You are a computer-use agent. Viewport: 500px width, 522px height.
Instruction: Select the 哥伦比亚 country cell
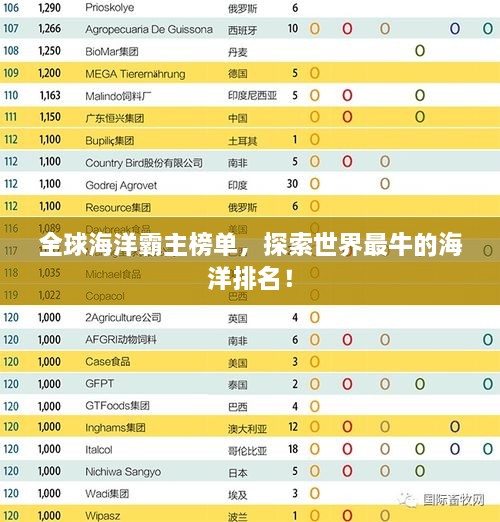coord(247,451)
